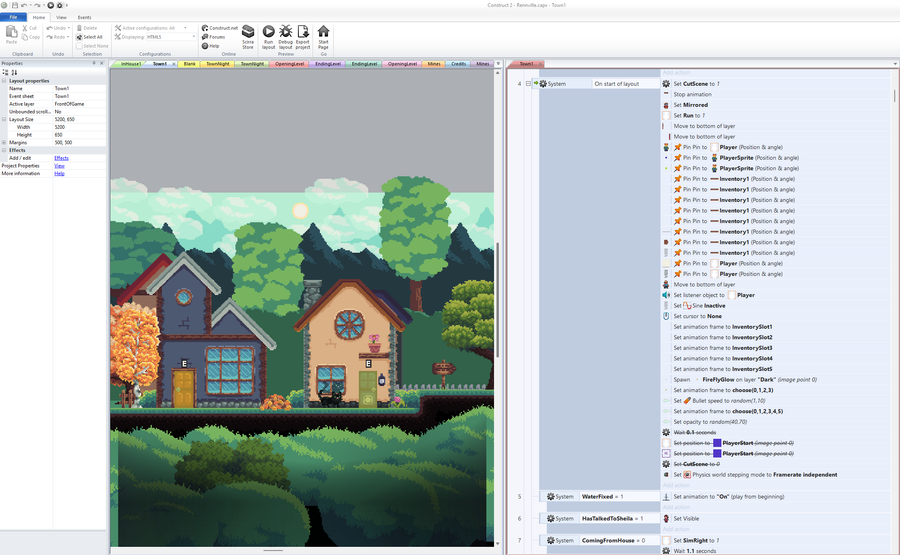900x555 pixels.
Task: Open the Undo history dropdown arrow in ribbon
Action: 69,28
